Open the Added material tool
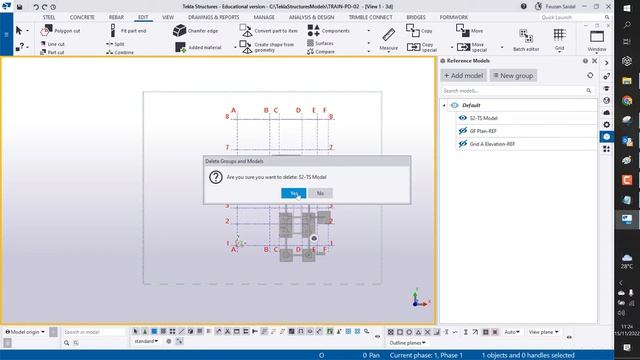Screen dimensions: 640x360 coord(198,47)
